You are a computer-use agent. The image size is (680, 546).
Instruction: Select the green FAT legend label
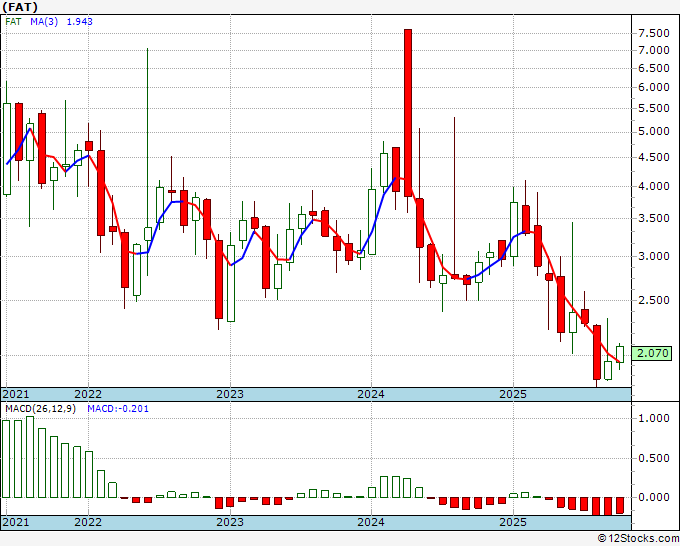pos(13,22)
